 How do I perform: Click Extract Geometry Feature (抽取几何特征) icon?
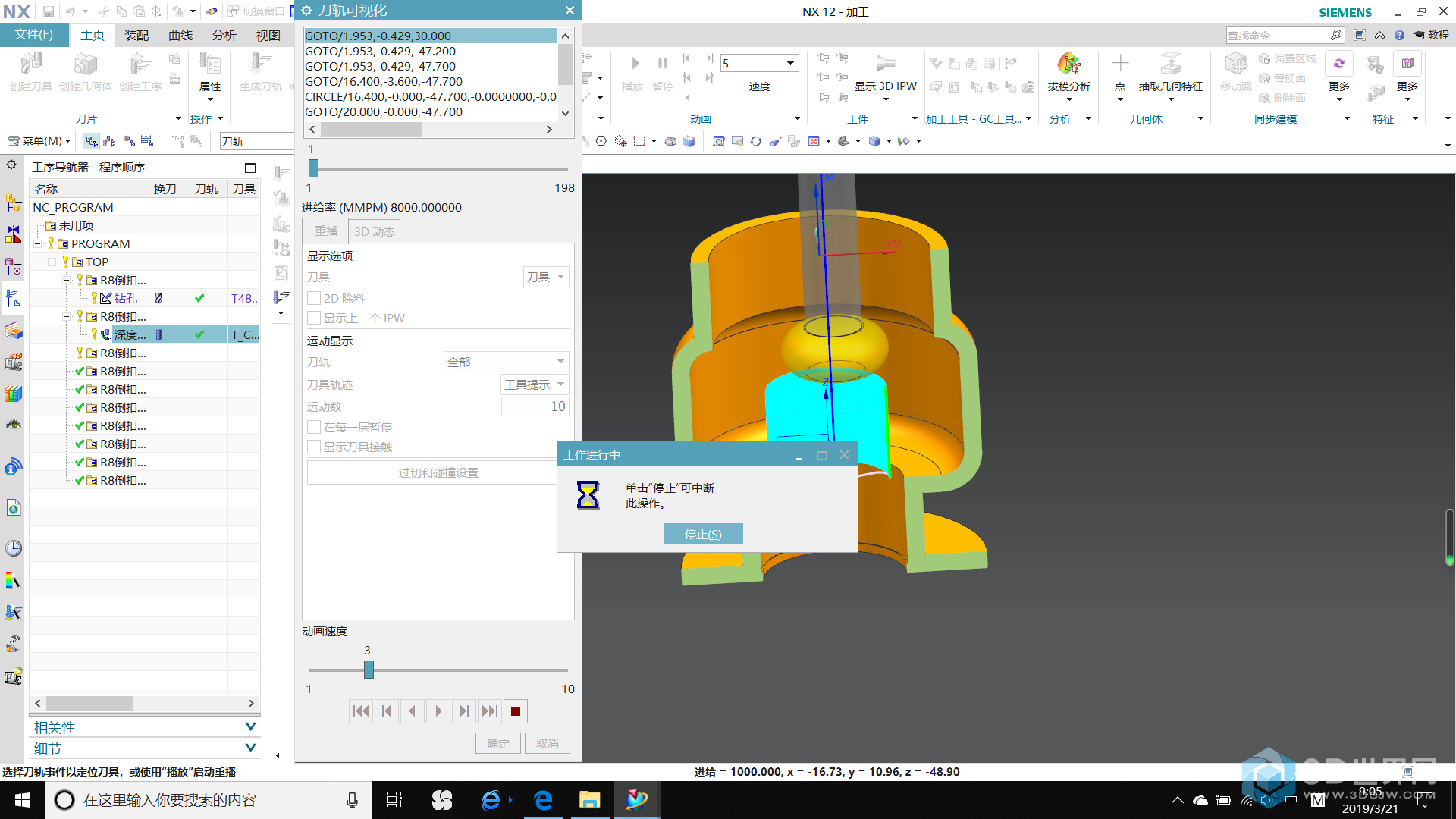[1170, 64]
